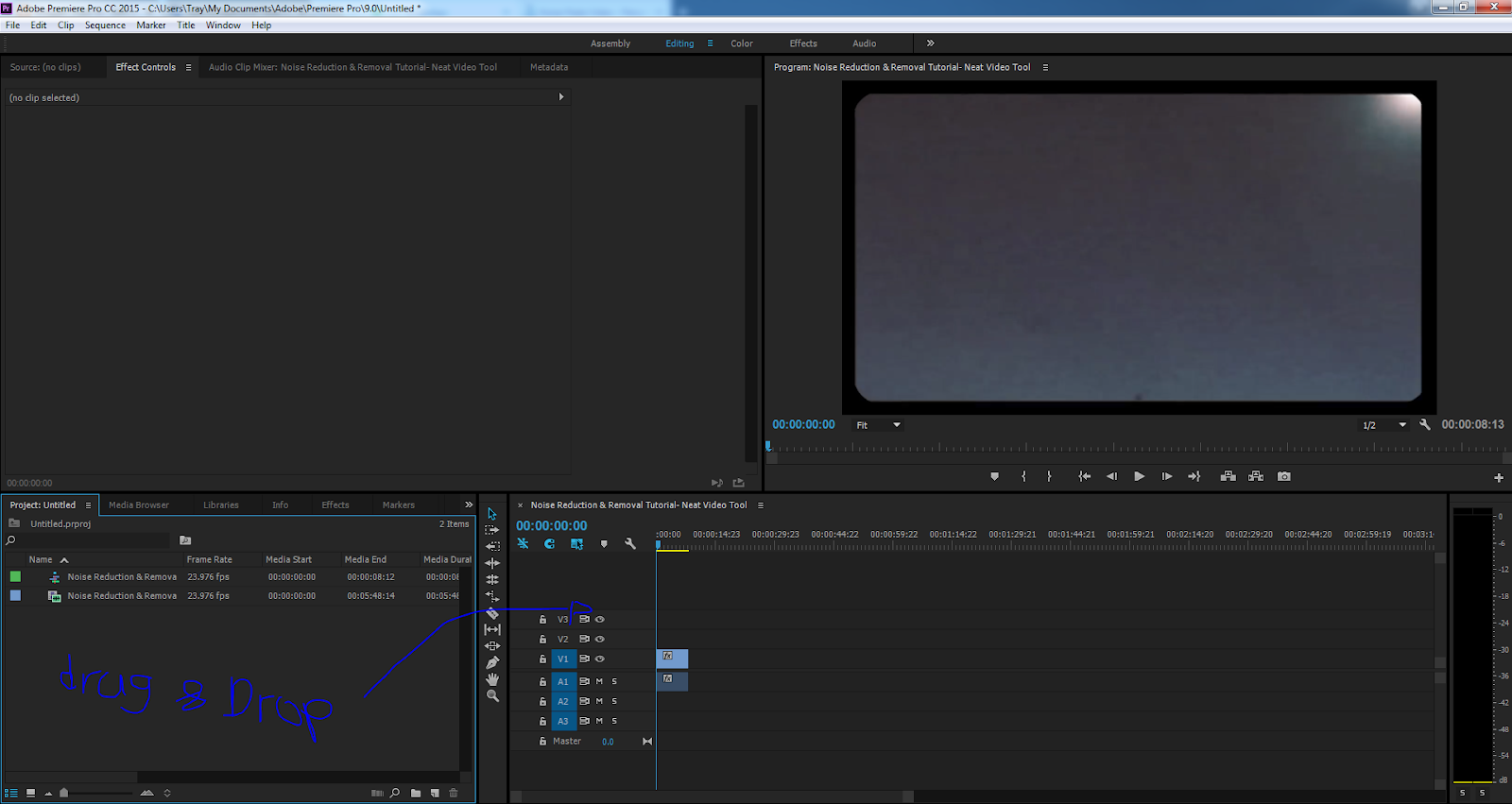
Task: Open the Sequence menu
Action: tap(105, 26)
